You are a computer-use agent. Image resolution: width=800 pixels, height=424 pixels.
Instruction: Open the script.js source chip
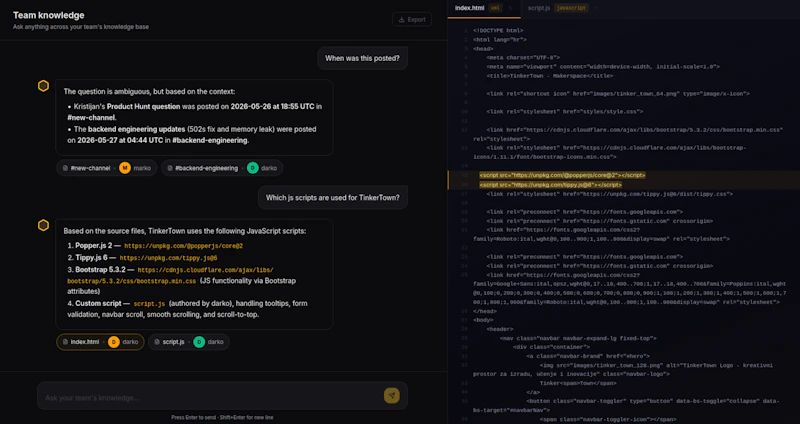[x=189, y=342]
